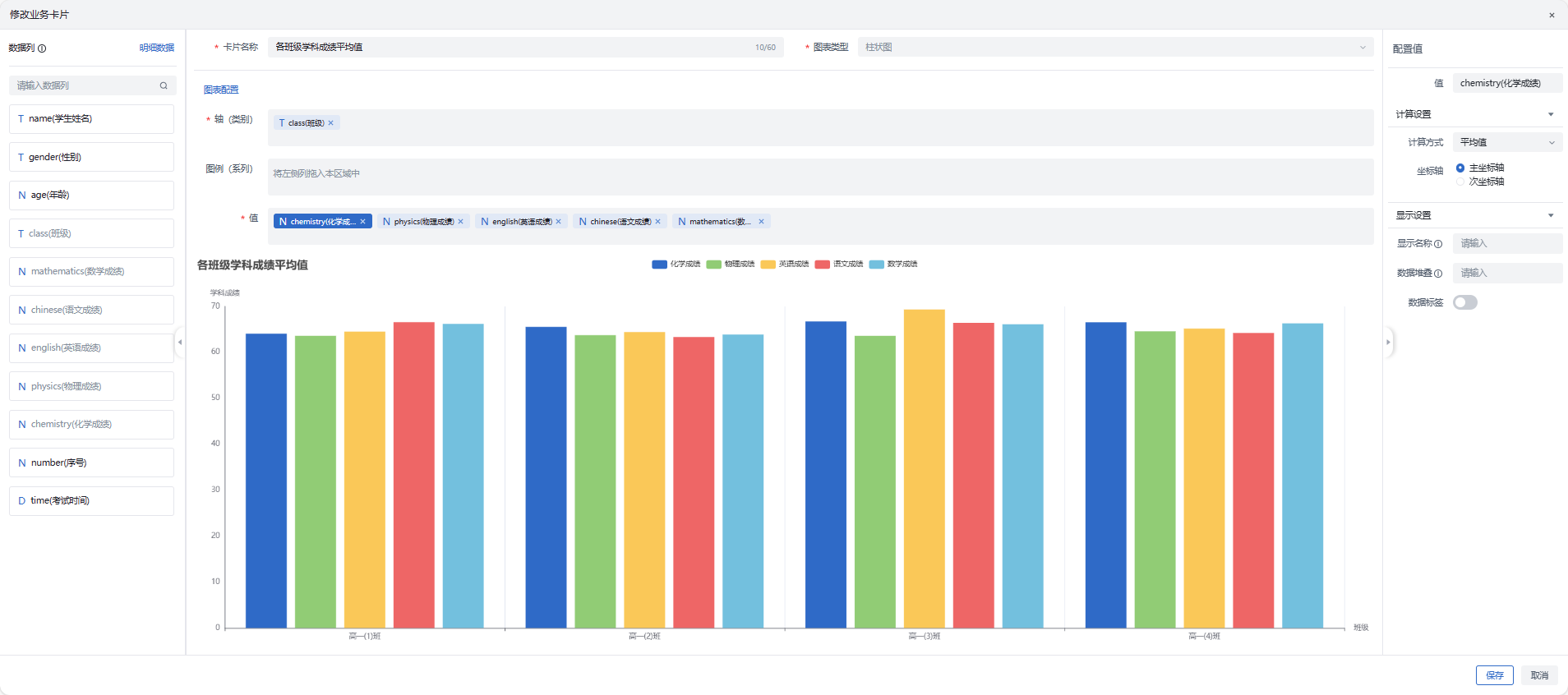Collapse the left data column panel

pyautogui.click(x=180, y=342)
